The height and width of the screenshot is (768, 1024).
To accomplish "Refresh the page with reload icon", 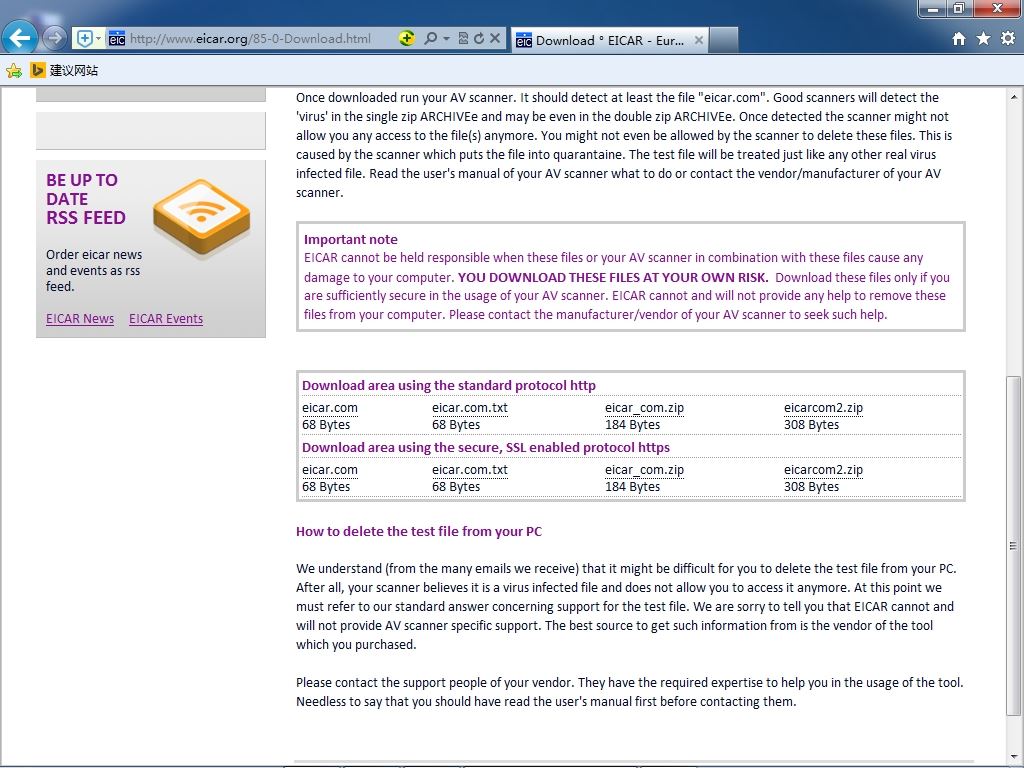I will point(479,39).
